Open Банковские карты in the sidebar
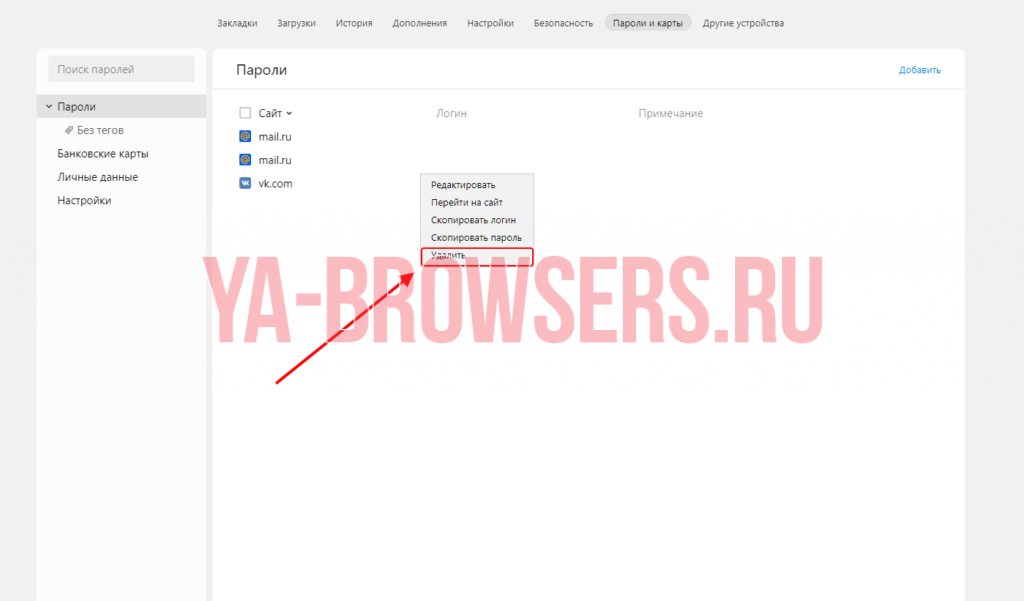 (x=103, y=154)
